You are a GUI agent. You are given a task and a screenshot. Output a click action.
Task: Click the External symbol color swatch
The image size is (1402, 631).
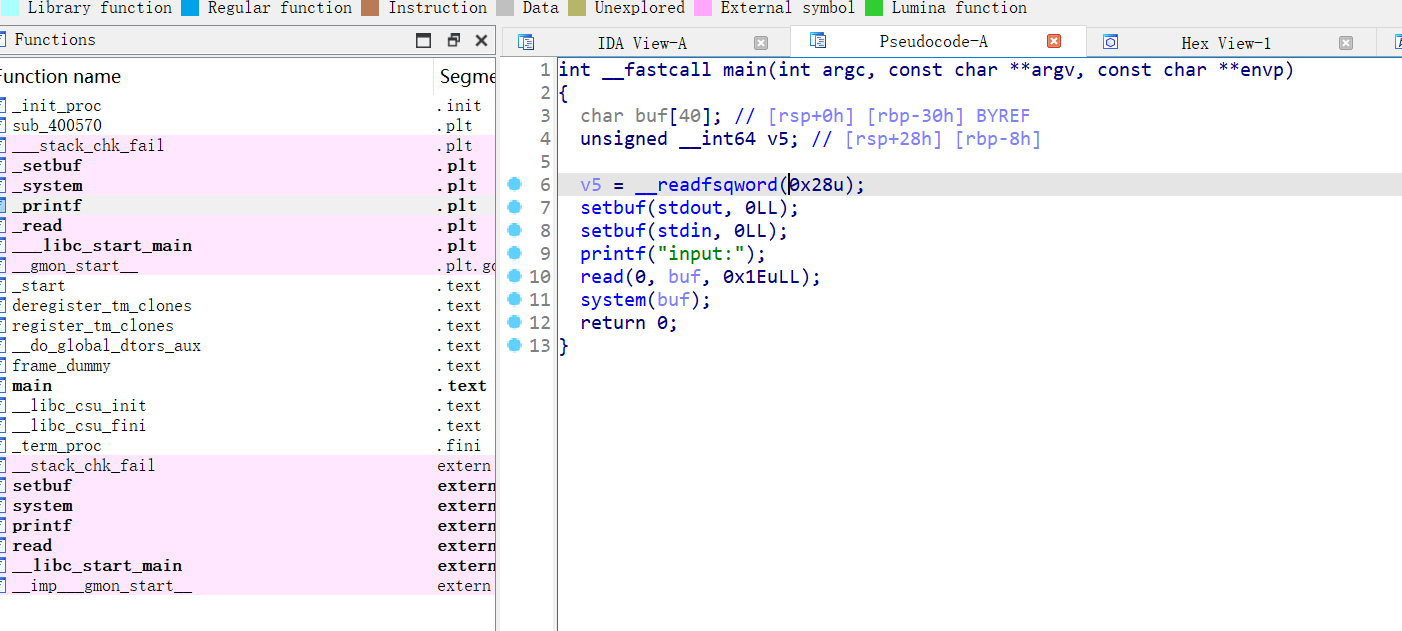pos(703,8)
